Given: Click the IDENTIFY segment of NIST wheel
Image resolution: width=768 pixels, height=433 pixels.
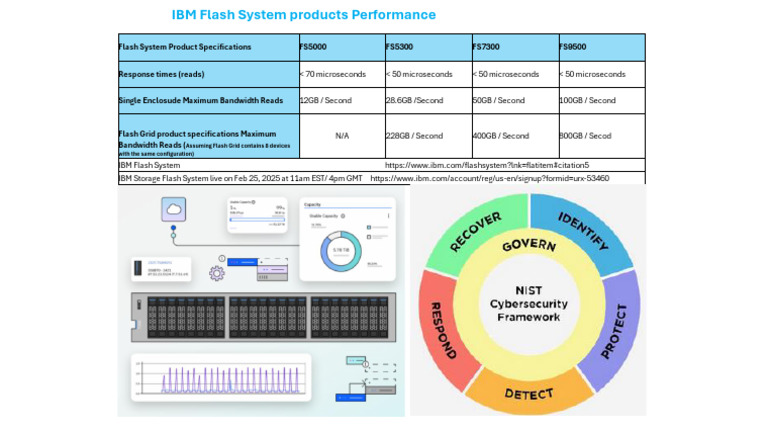Looking at the screenshot, I should (x=583, y=231).
